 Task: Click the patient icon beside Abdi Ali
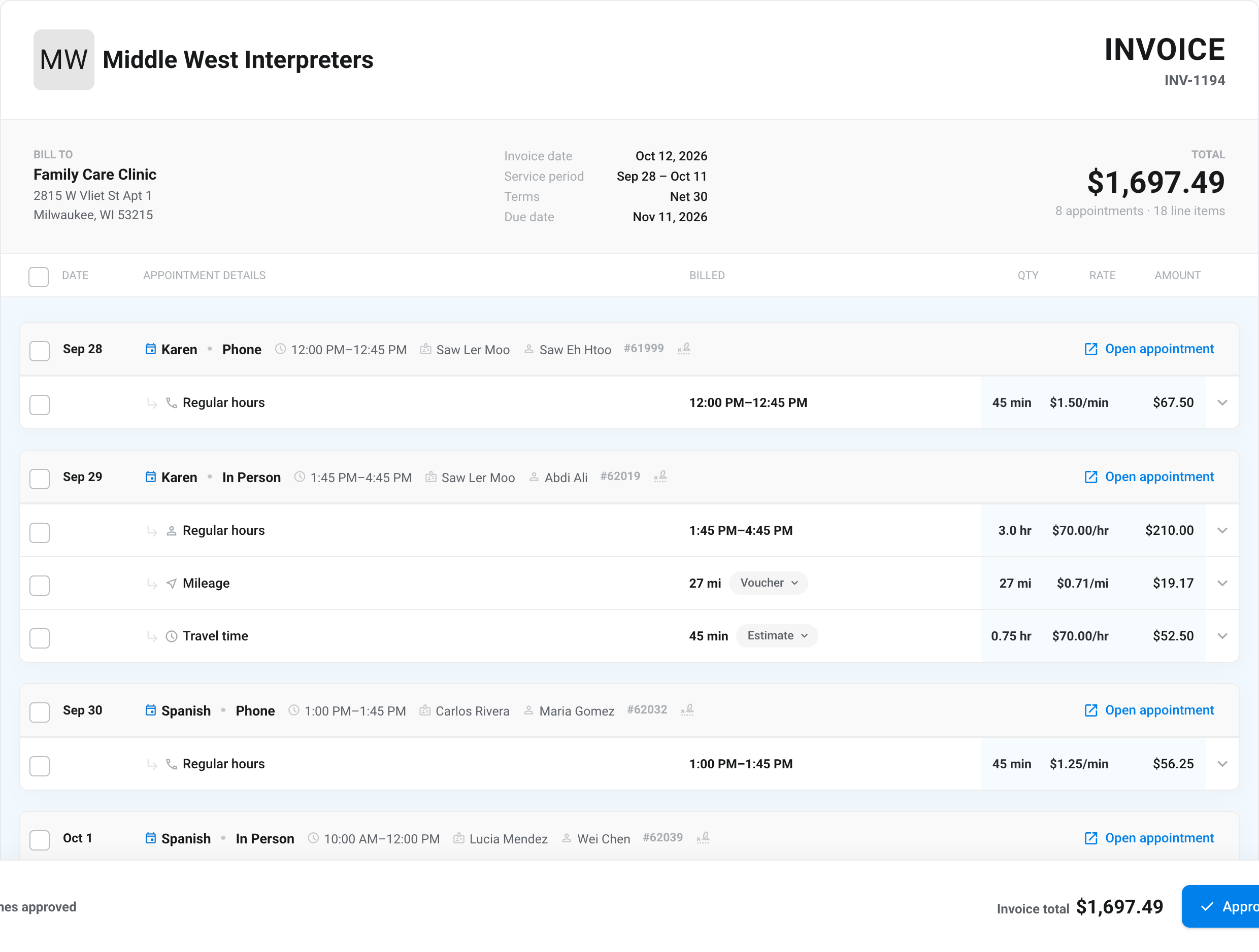534,477
